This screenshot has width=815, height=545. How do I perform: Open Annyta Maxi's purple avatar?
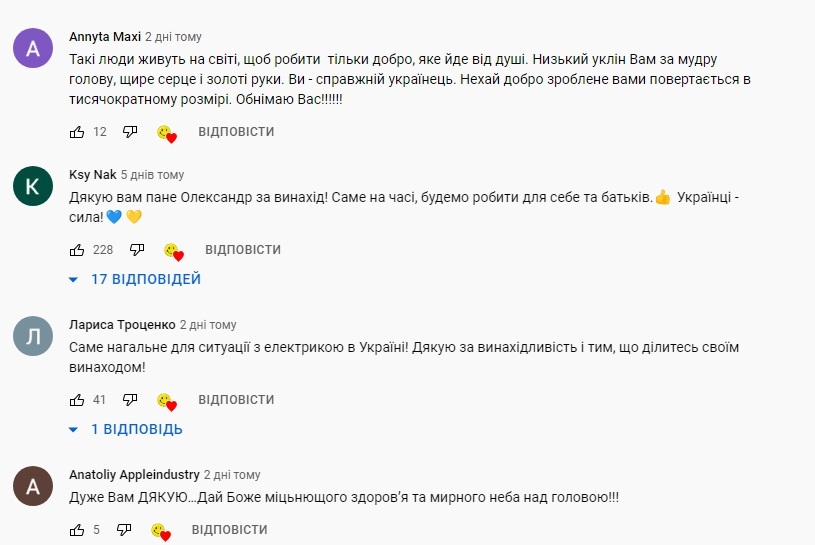tap(33, 48)
